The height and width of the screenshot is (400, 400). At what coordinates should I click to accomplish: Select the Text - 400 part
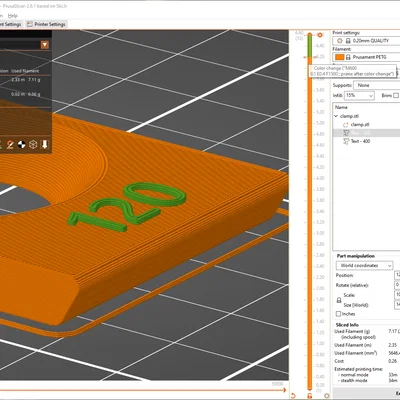(x=360, y=141)
